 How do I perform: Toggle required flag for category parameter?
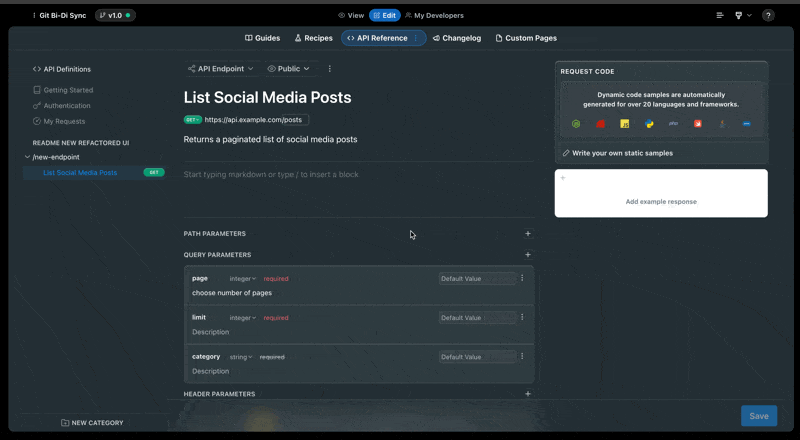coord(272,357)
